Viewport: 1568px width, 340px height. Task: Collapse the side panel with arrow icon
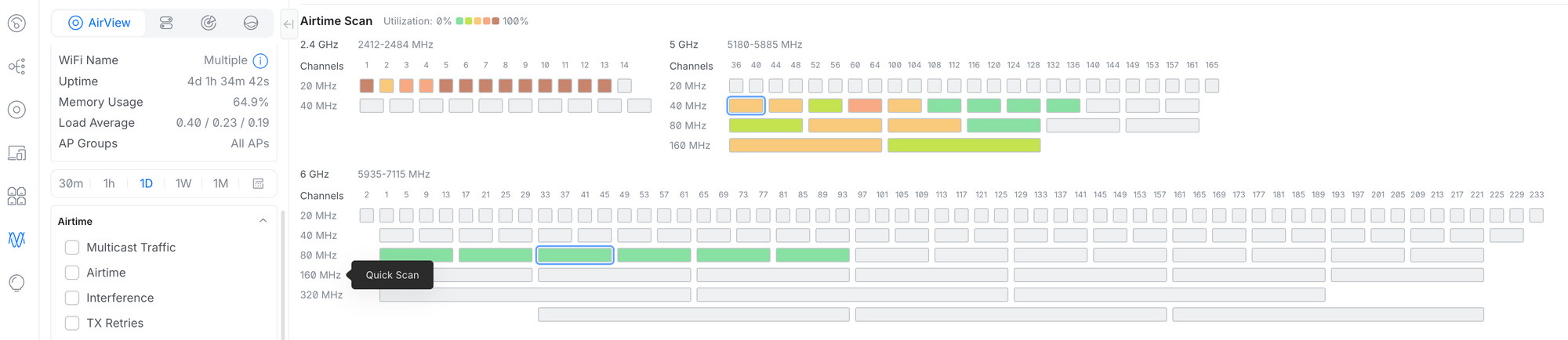coord(289,24)
